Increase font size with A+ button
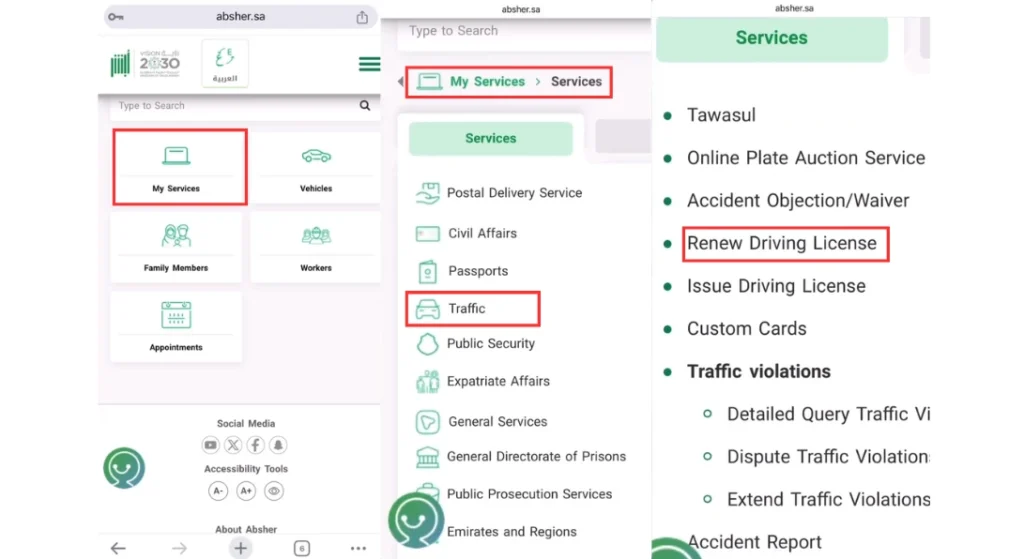The height and width of the screenshot is (559, 1024). point(246,491)
